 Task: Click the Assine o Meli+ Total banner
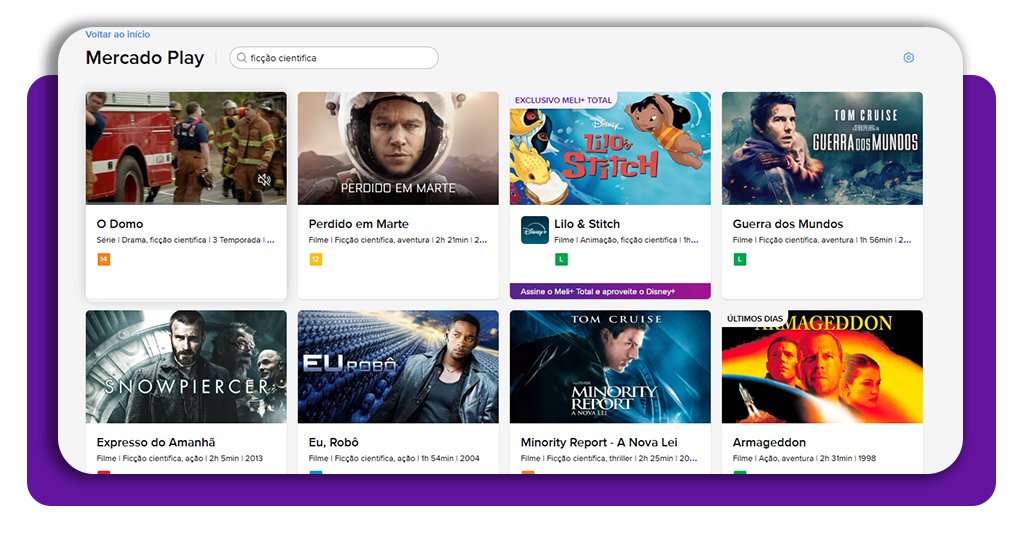tap(610, 291)
